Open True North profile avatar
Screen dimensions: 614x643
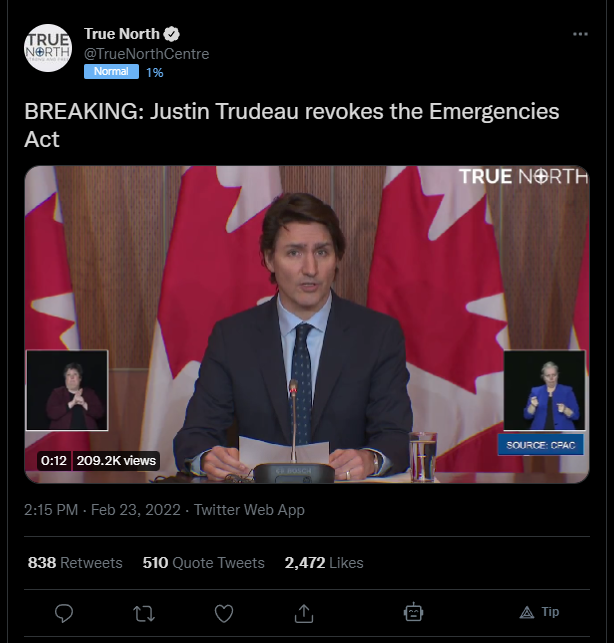coord(48,48)
